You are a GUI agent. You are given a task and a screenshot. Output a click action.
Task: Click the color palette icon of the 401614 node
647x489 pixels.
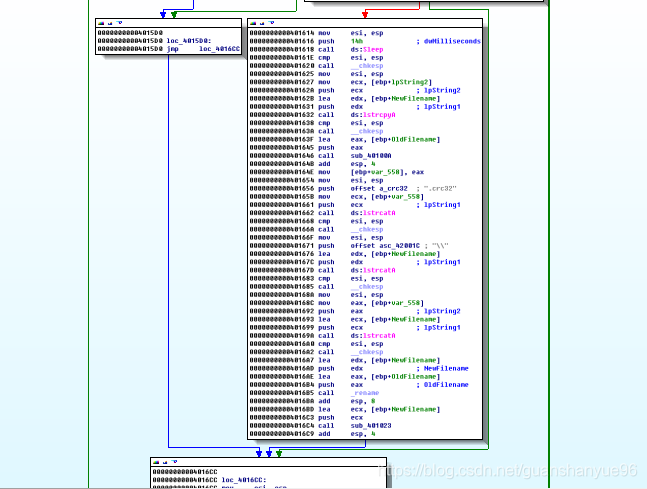253,23
